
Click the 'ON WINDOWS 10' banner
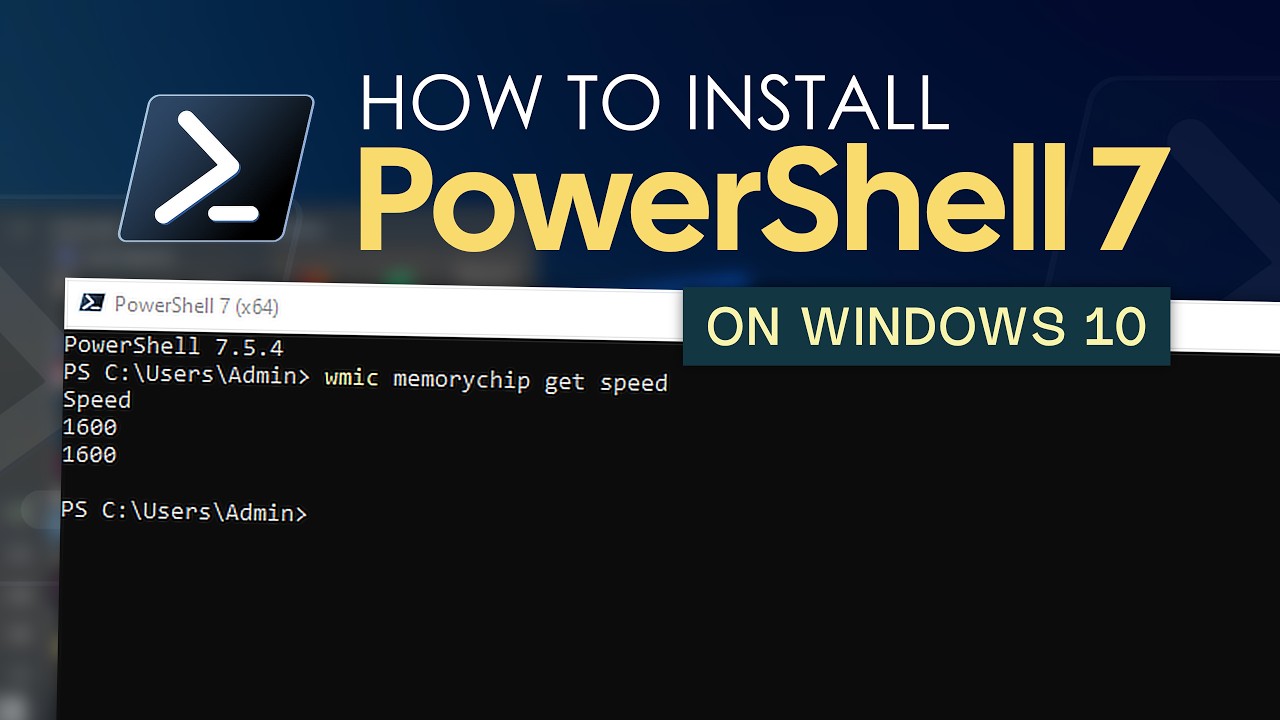[x=926, y=326]
